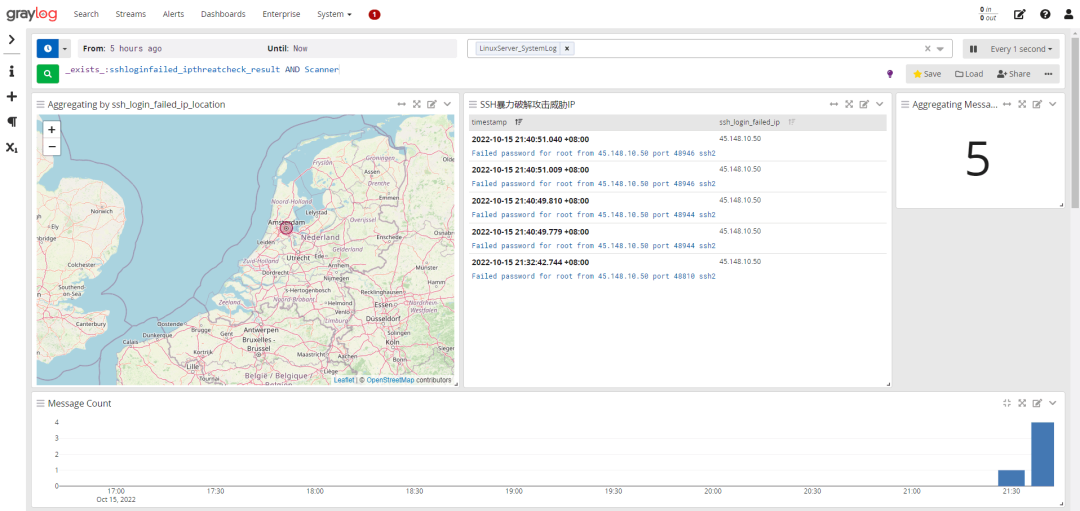
Task: Expand the left sidebar with chevron
Action: (x=12, y=40)
